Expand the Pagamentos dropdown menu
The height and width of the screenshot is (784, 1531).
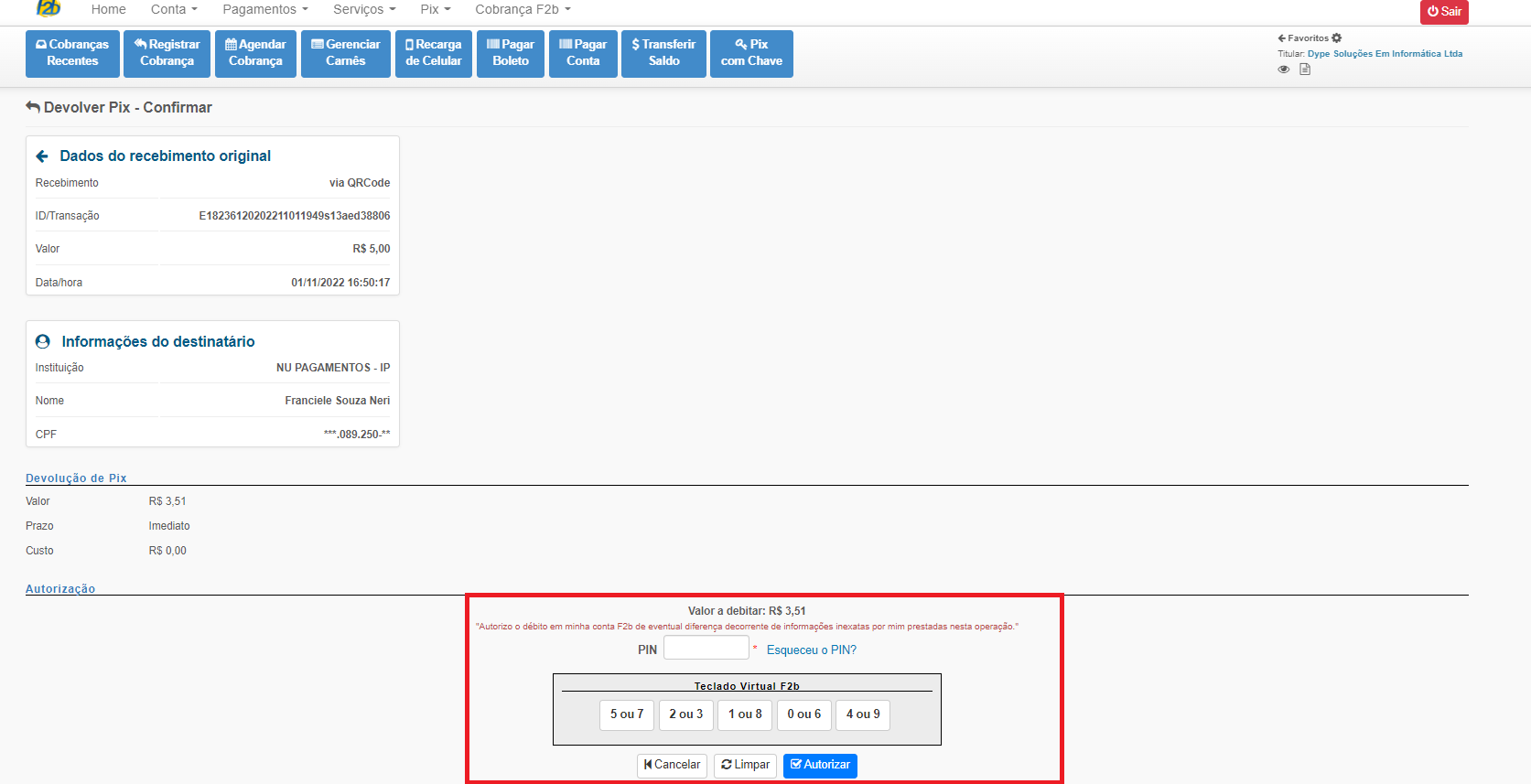coord(265,9)
